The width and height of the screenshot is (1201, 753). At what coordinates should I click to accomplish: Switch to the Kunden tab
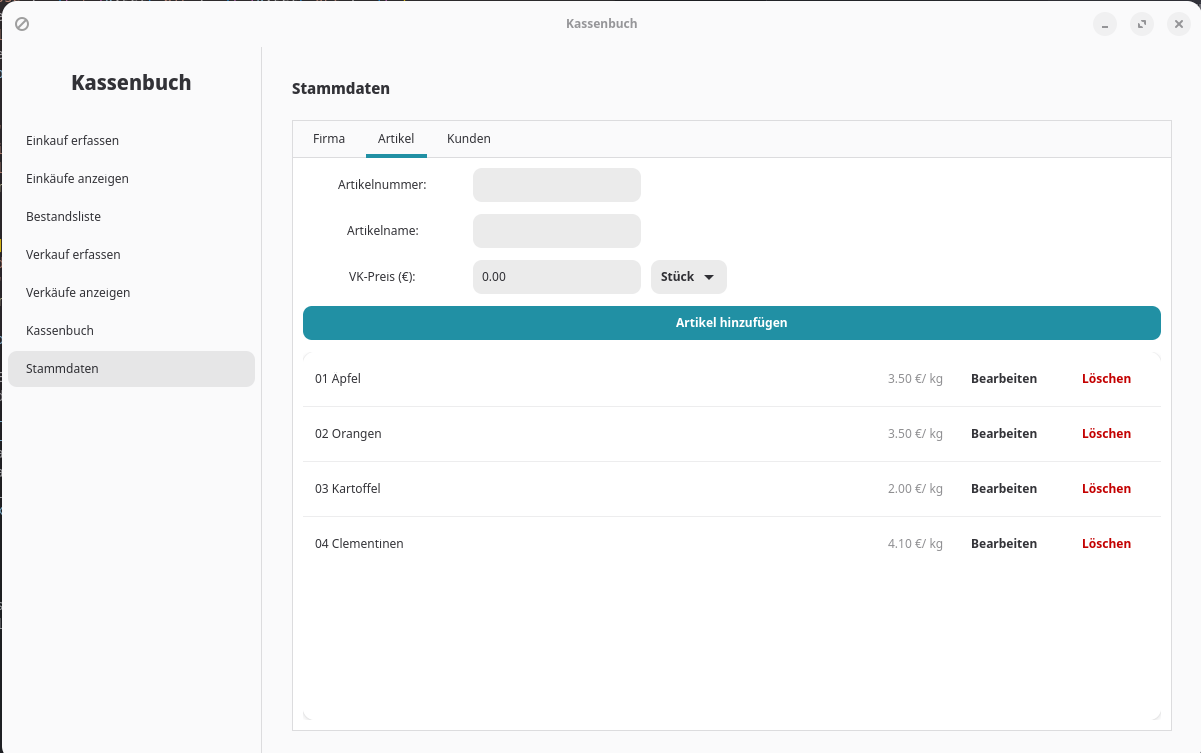[x=468, y=139]
